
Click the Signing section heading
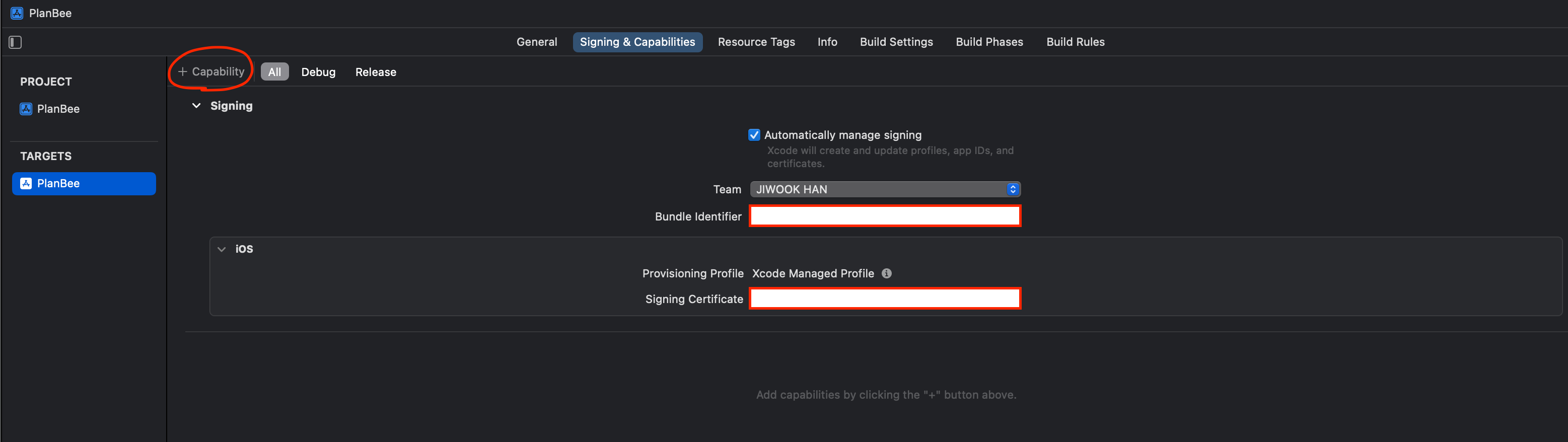coord(231,106)
